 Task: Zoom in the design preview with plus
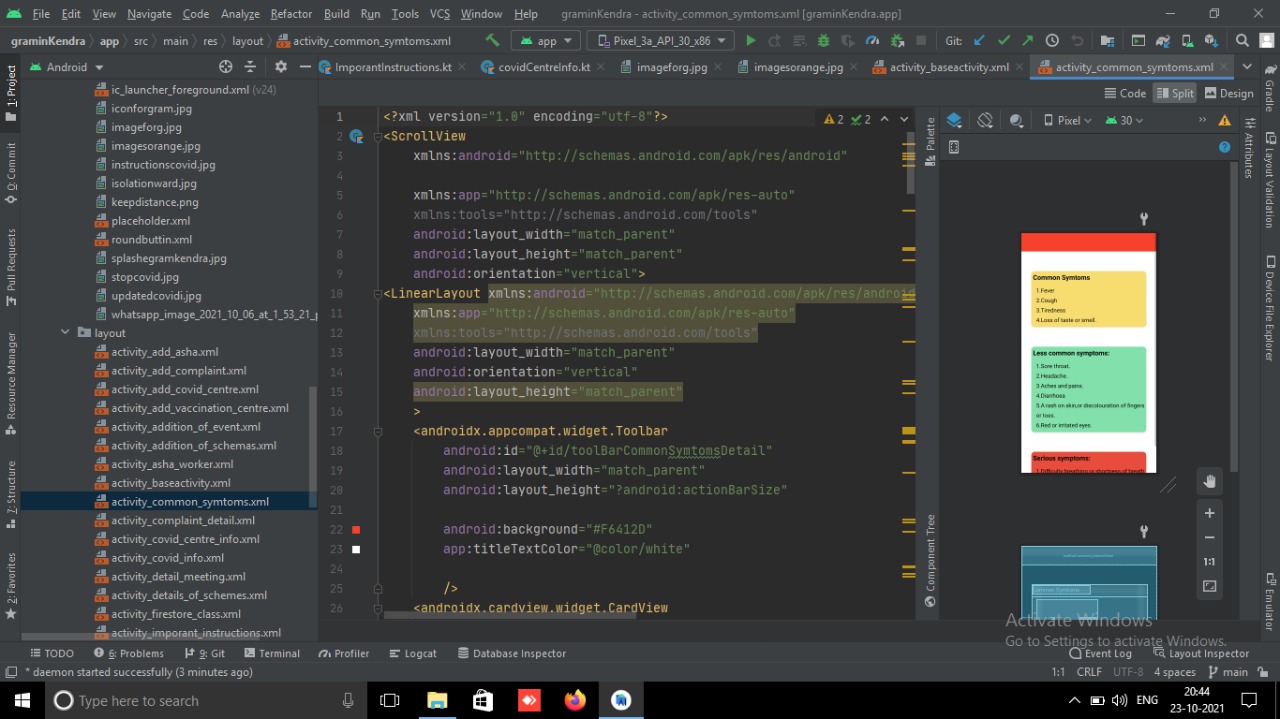tap(1209, 513)
